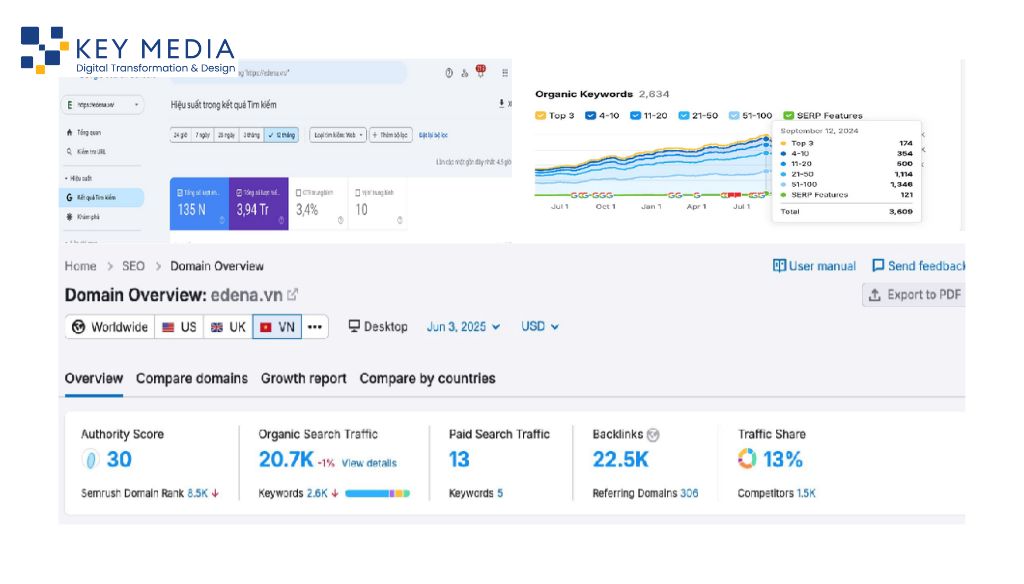Select the 3 tháng time range

click(252, 135)
